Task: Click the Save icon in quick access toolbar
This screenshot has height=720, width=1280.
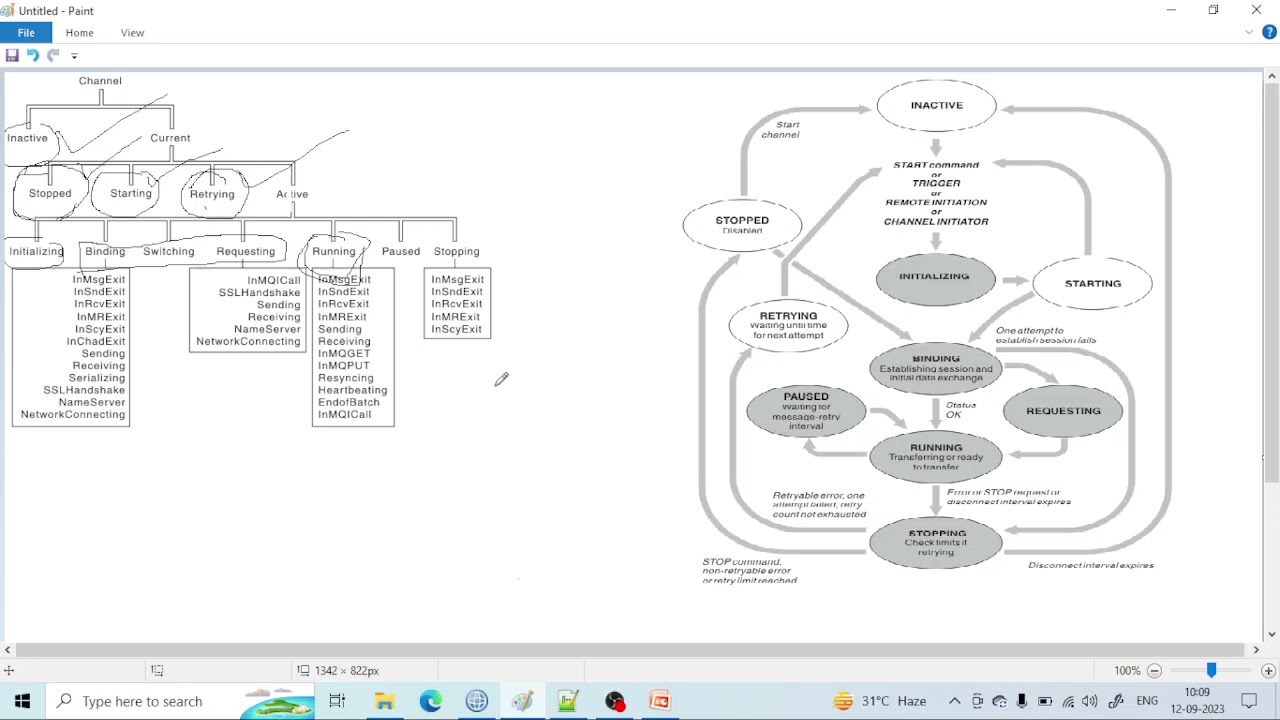Action: click(12, 56)
